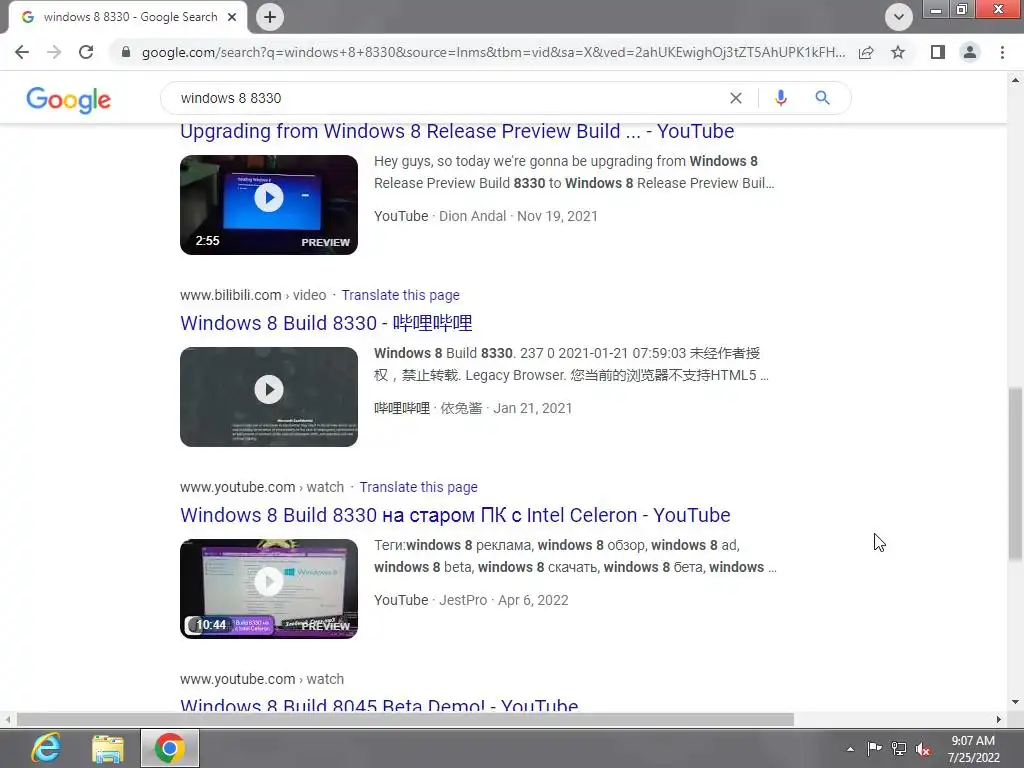Viewport: 1024px width, 768px height.
Task: Open the Intel Celeron YouTube result
Action: pyautogui.click(x=455, y=515)
